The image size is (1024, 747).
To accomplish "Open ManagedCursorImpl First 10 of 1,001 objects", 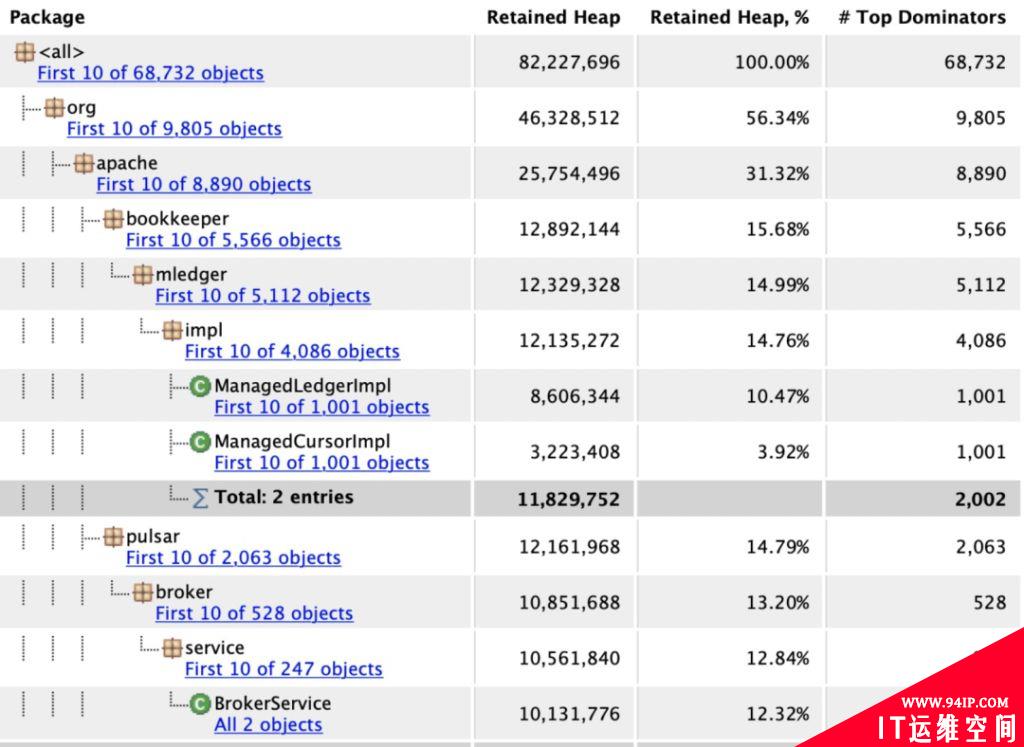I will [x=322, y=463].
